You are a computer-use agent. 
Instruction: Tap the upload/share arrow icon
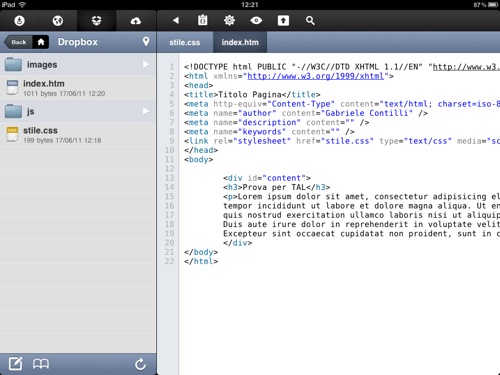coord(283,20)
